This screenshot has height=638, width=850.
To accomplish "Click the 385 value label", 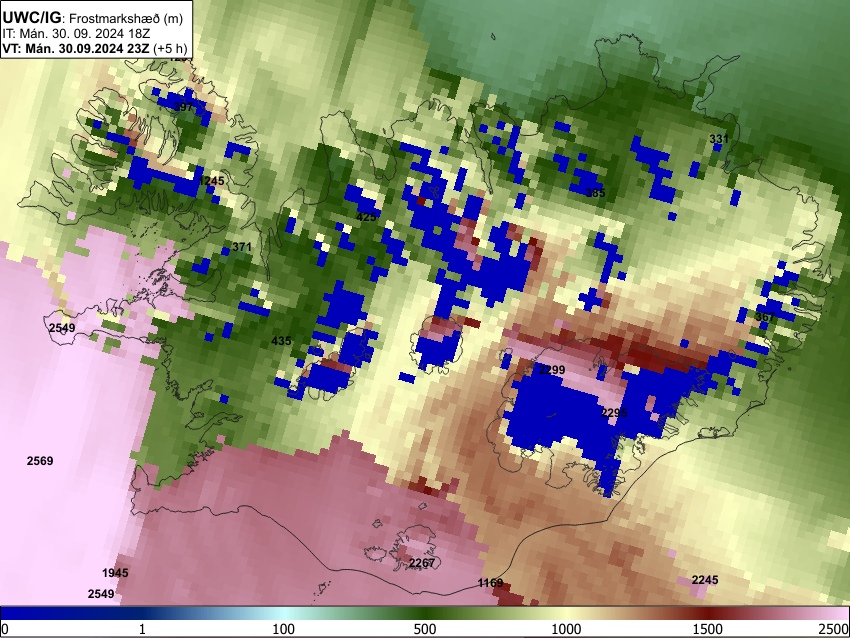I will point(595,193).
